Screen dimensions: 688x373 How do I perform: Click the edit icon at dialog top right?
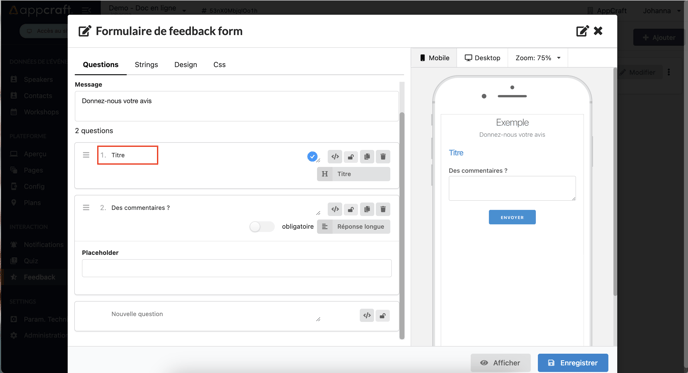tap(582, 31)
